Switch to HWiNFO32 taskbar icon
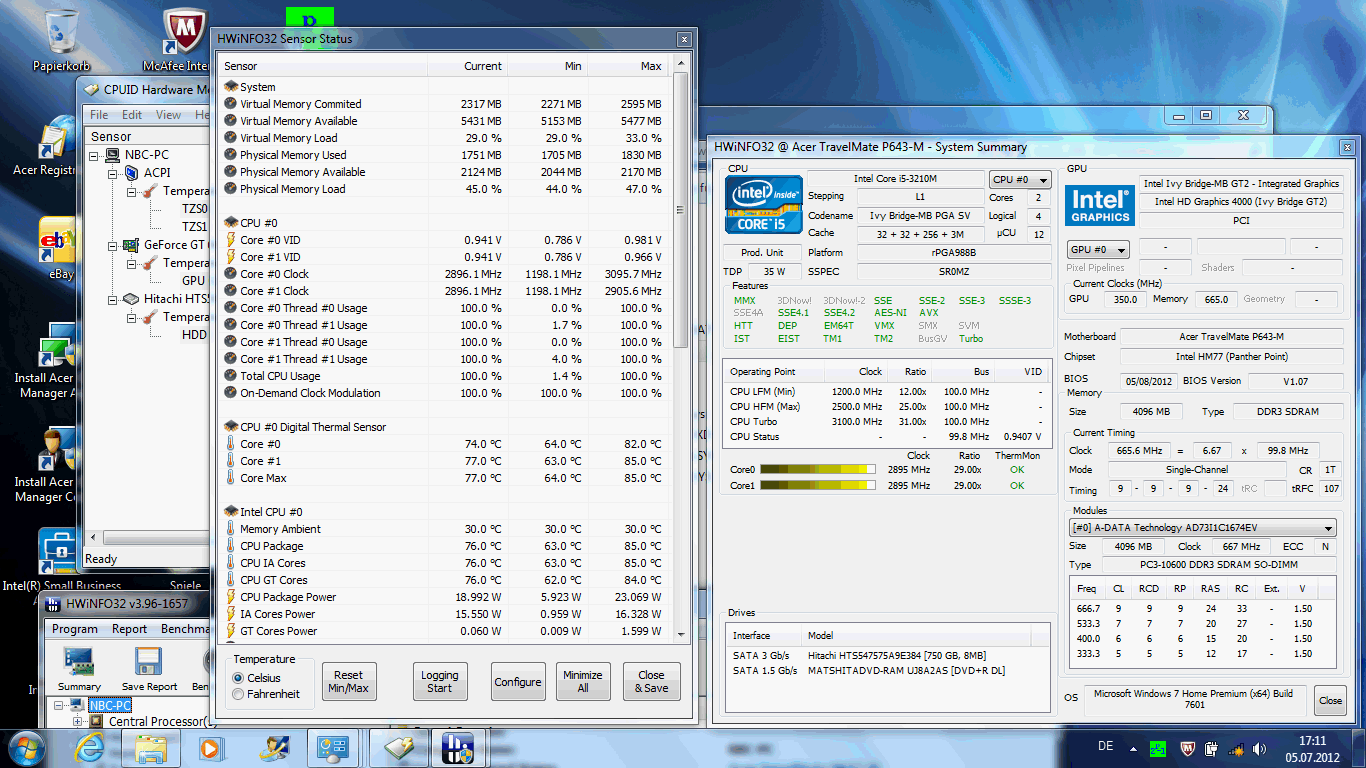Screen dimensions: 1366x768 458,747
